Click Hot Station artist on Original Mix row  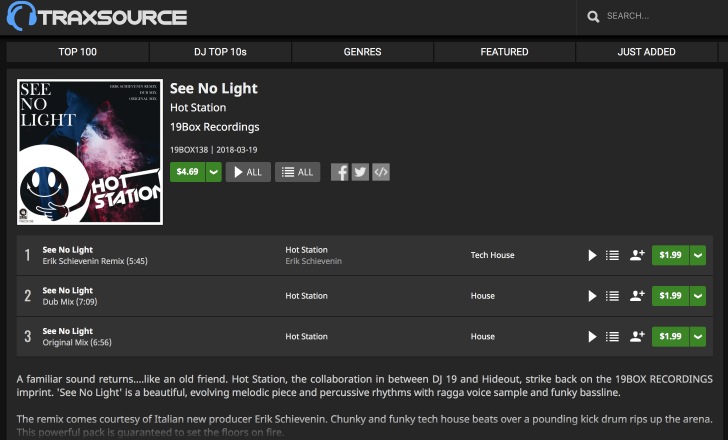pyautogui.click(x=306, y=336)
